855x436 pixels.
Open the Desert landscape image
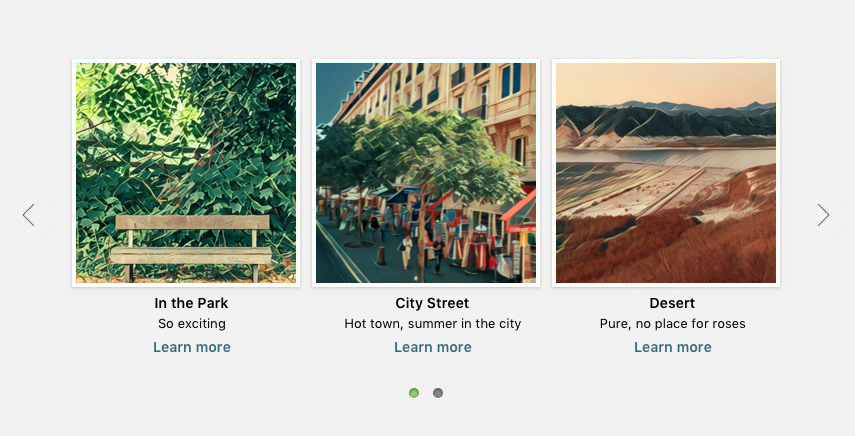click(x=666, y=173)
